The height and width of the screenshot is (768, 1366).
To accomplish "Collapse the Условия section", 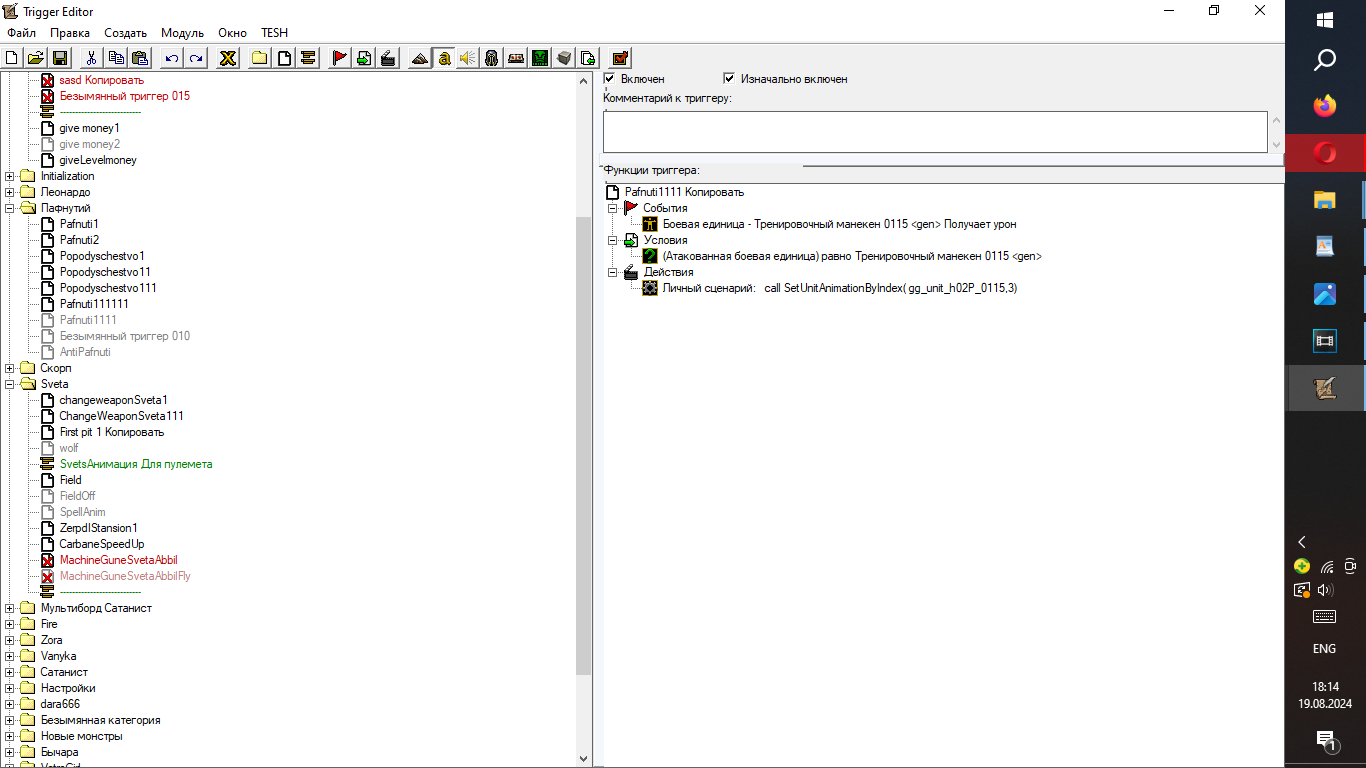I will [x=613, y=240].
